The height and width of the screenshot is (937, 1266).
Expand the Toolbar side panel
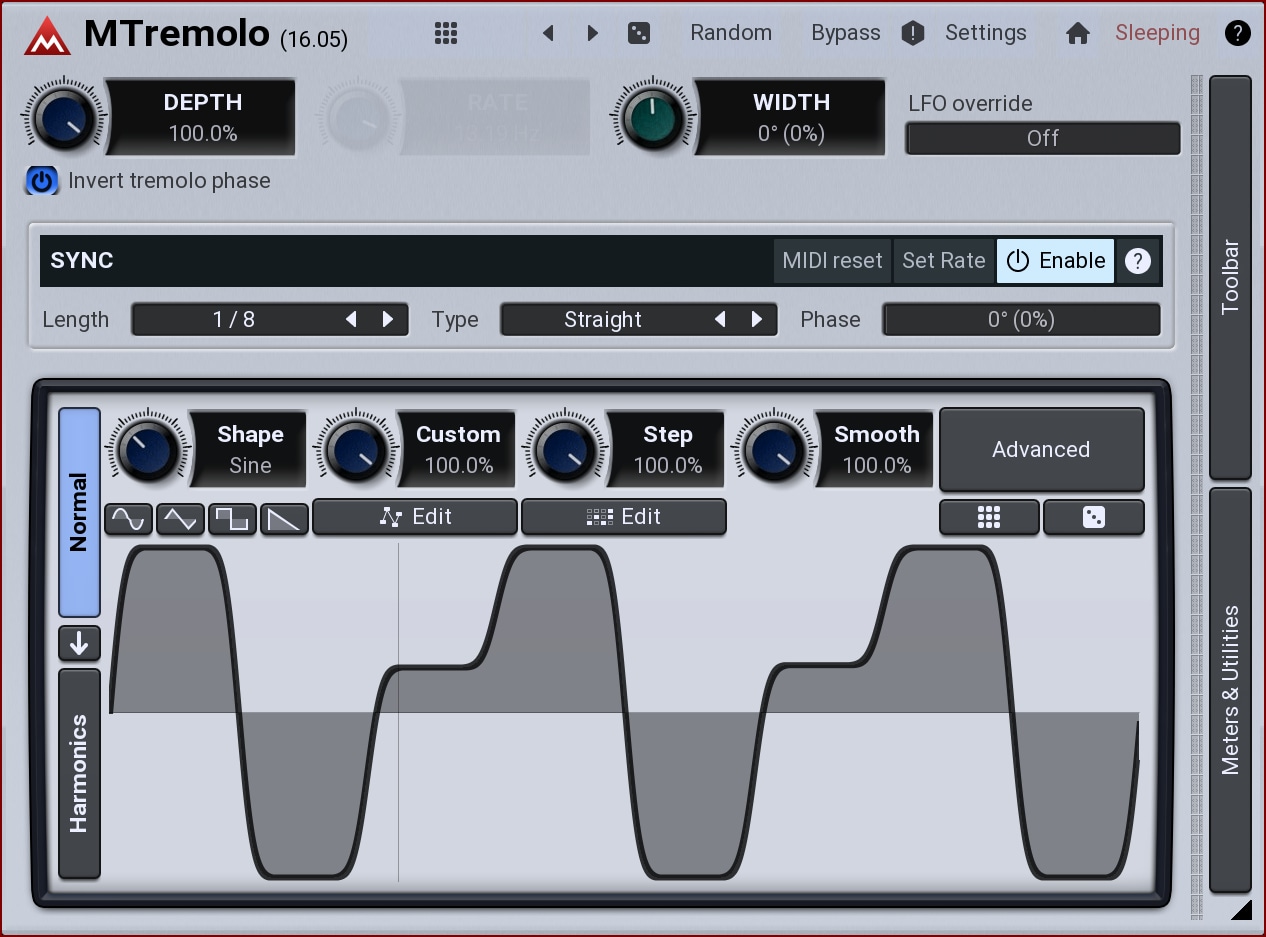coord(1230,277)
